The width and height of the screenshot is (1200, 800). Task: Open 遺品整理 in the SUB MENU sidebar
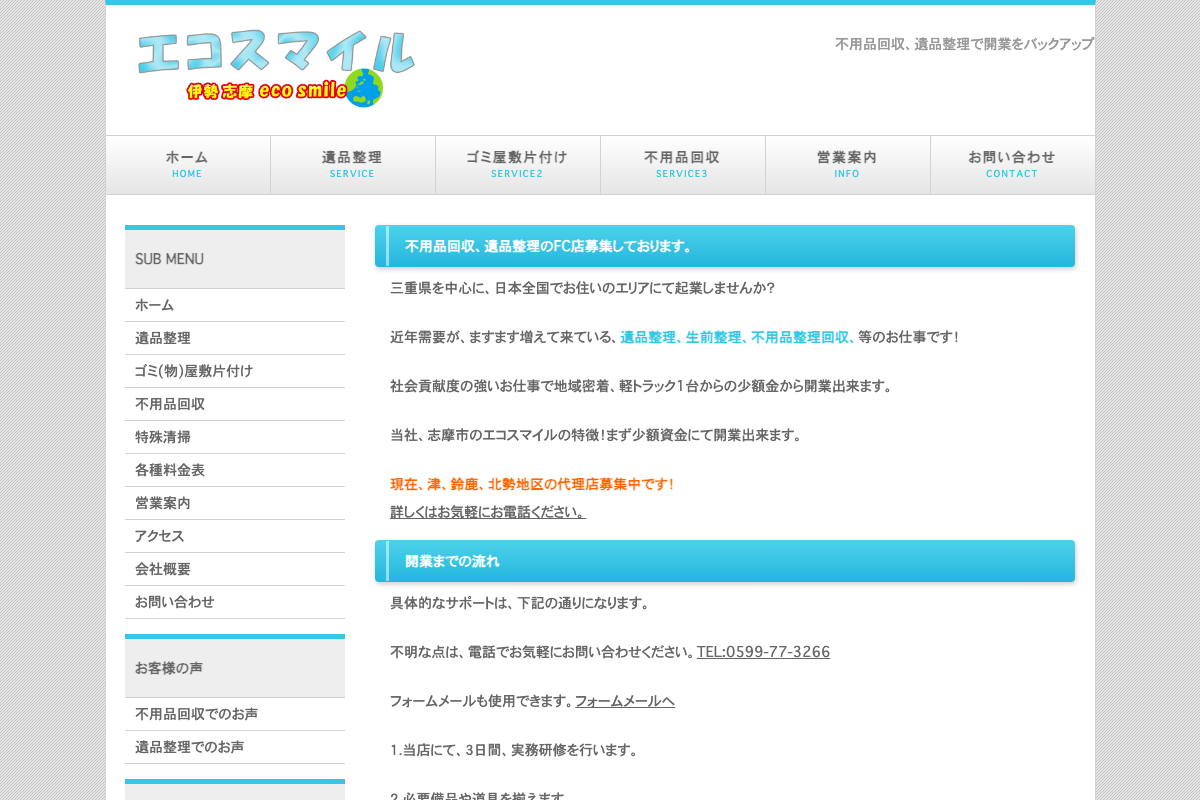[235, 338]
